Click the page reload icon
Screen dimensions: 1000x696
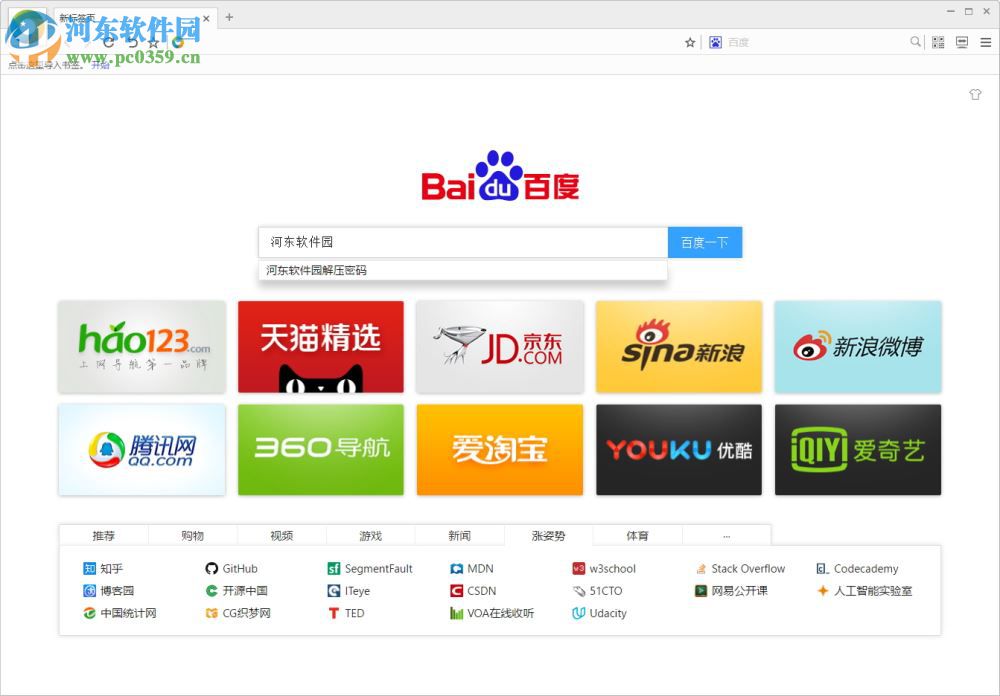(x=108, y=43)
